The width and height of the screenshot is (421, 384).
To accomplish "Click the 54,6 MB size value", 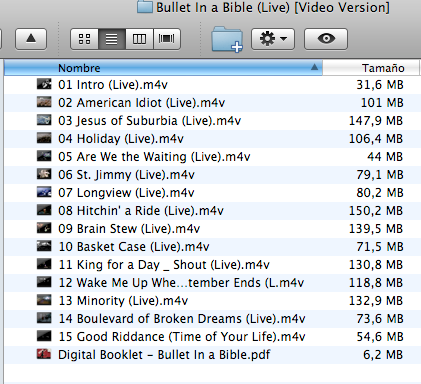I will click(380, 337).
